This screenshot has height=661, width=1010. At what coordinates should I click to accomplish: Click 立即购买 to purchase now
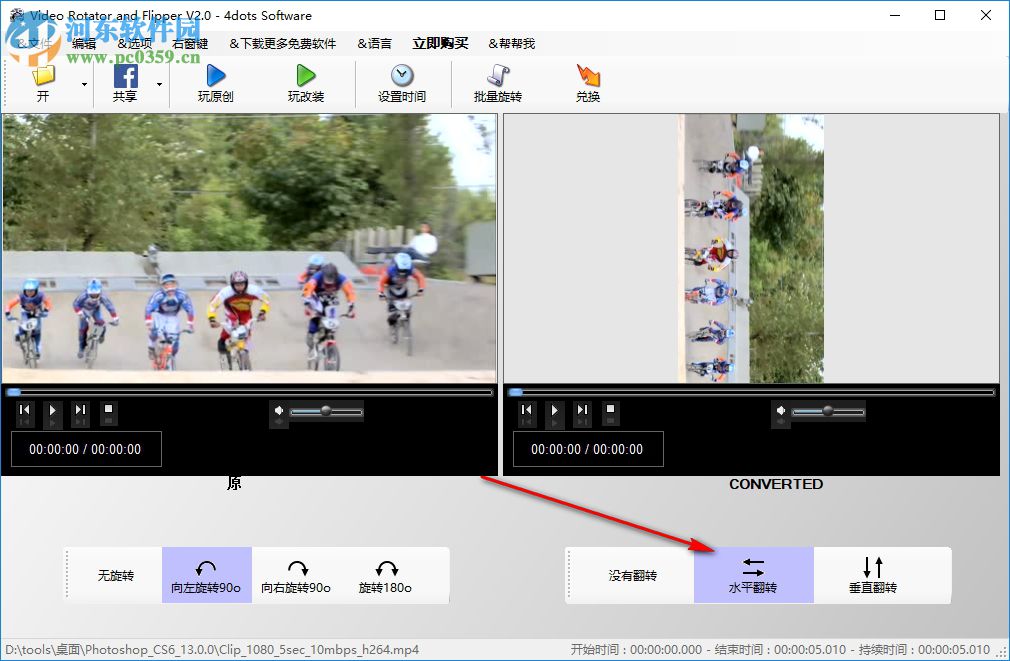click(438, 43)
